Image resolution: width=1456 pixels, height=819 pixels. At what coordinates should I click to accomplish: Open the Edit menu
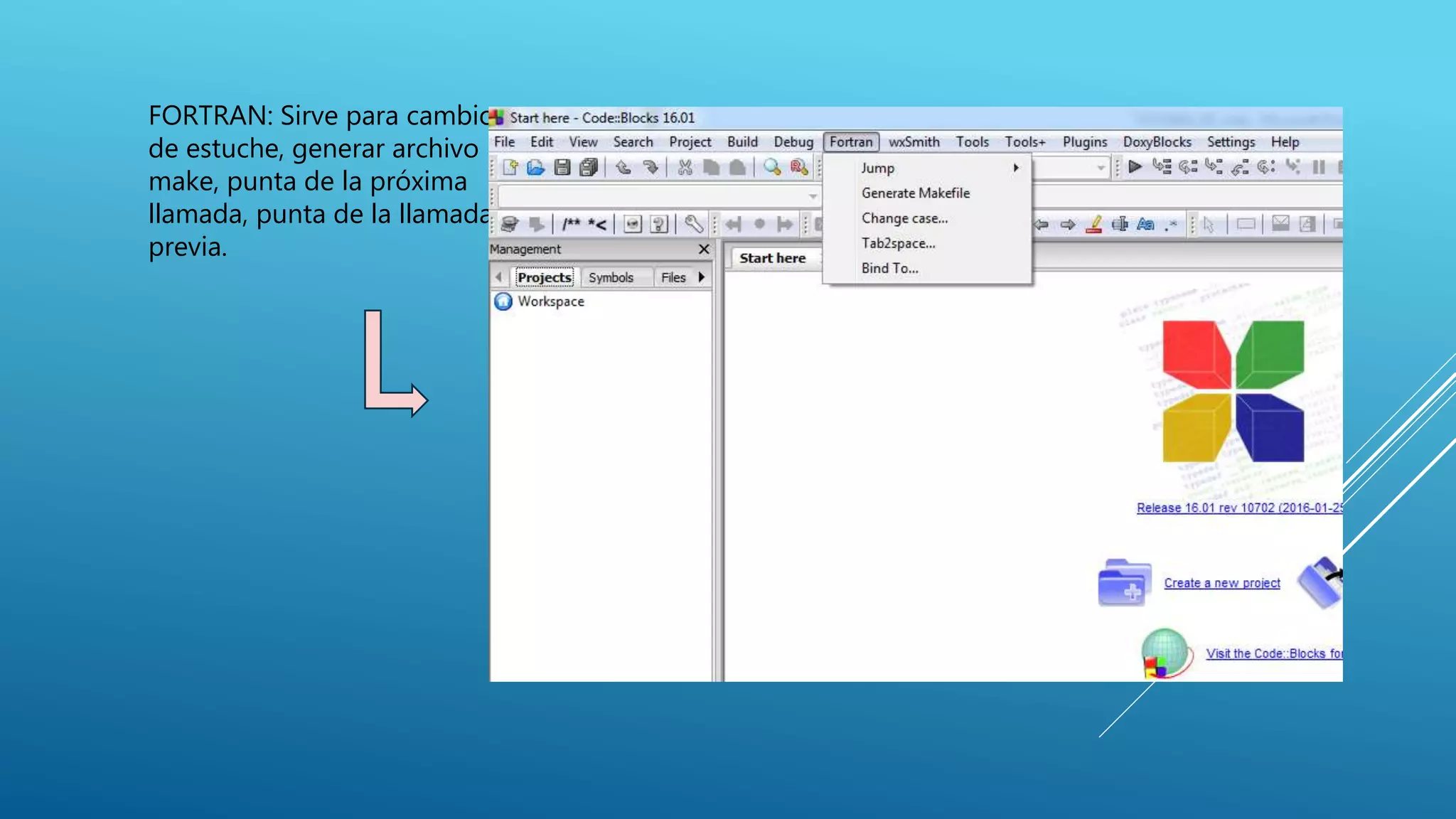pyautogui.click(x=542, y=141)
